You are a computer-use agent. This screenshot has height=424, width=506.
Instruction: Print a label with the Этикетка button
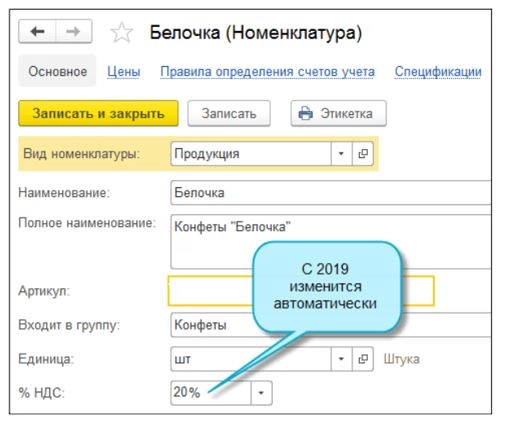coord(339,113)
